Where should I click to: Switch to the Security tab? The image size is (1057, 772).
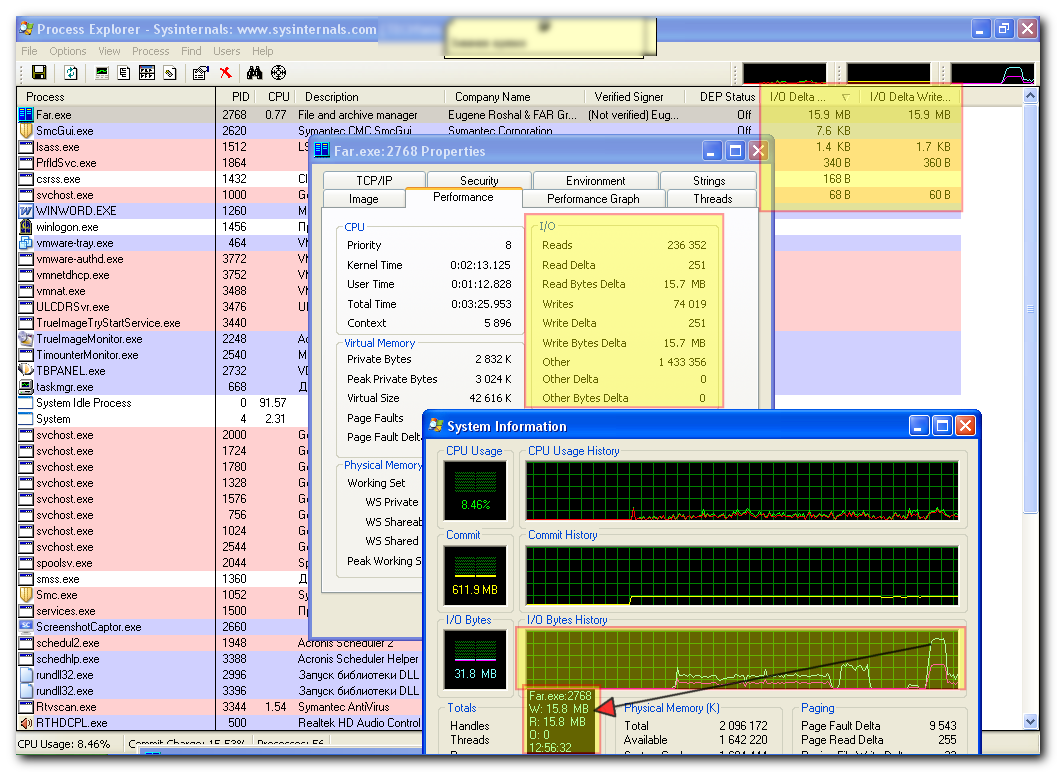click(479, 181)
